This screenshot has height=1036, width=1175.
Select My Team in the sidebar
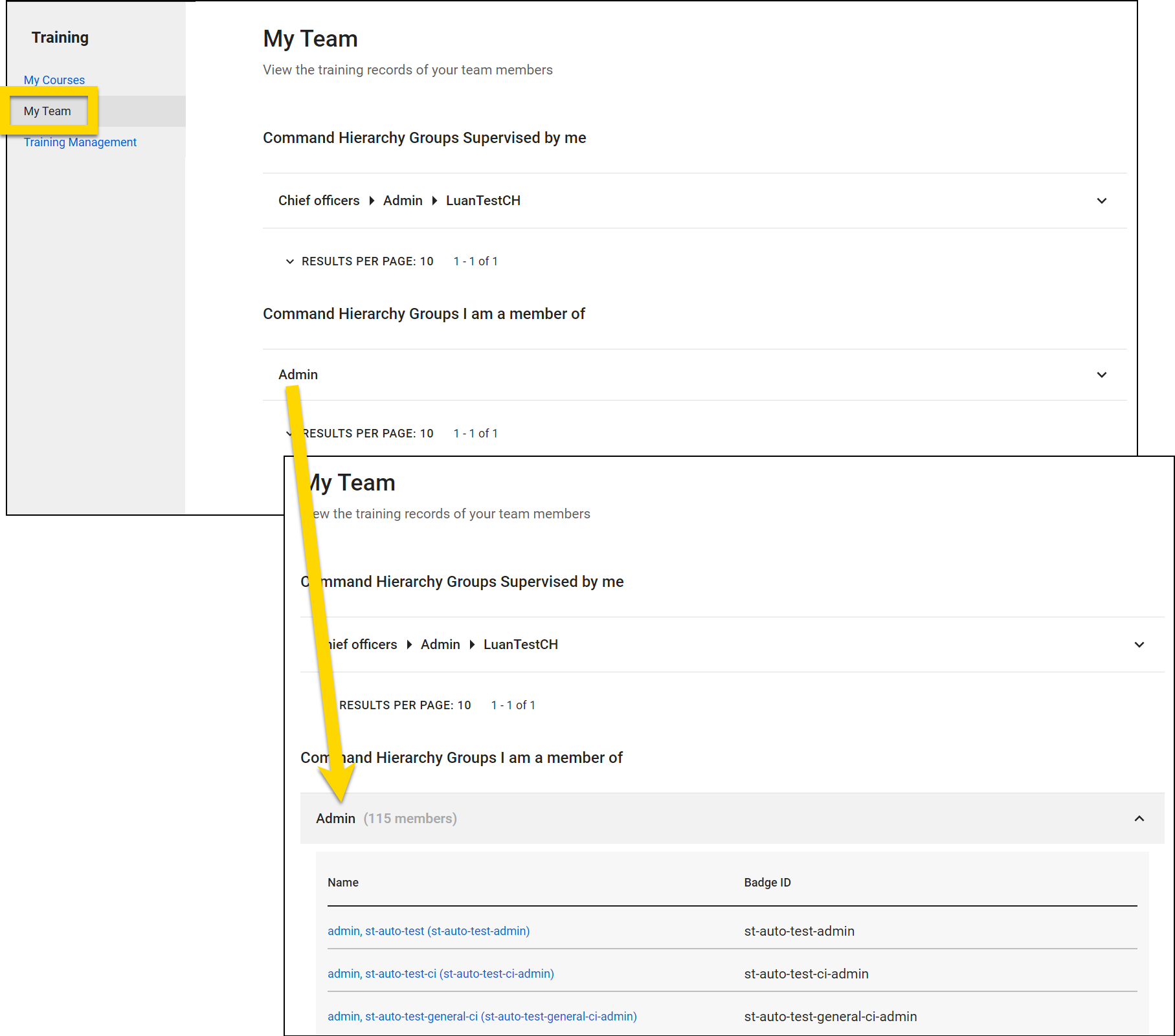point(47,111)
